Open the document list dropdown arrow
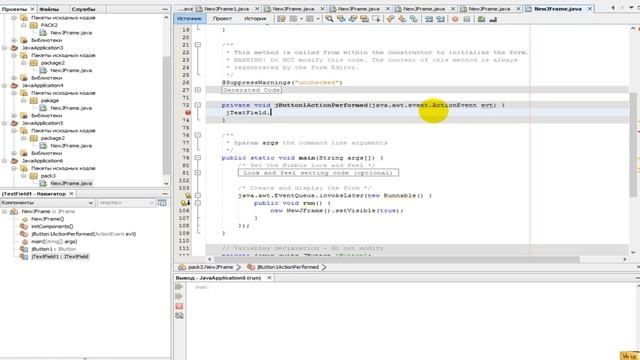This screenshot has height=360, width=640. point(631,8)
